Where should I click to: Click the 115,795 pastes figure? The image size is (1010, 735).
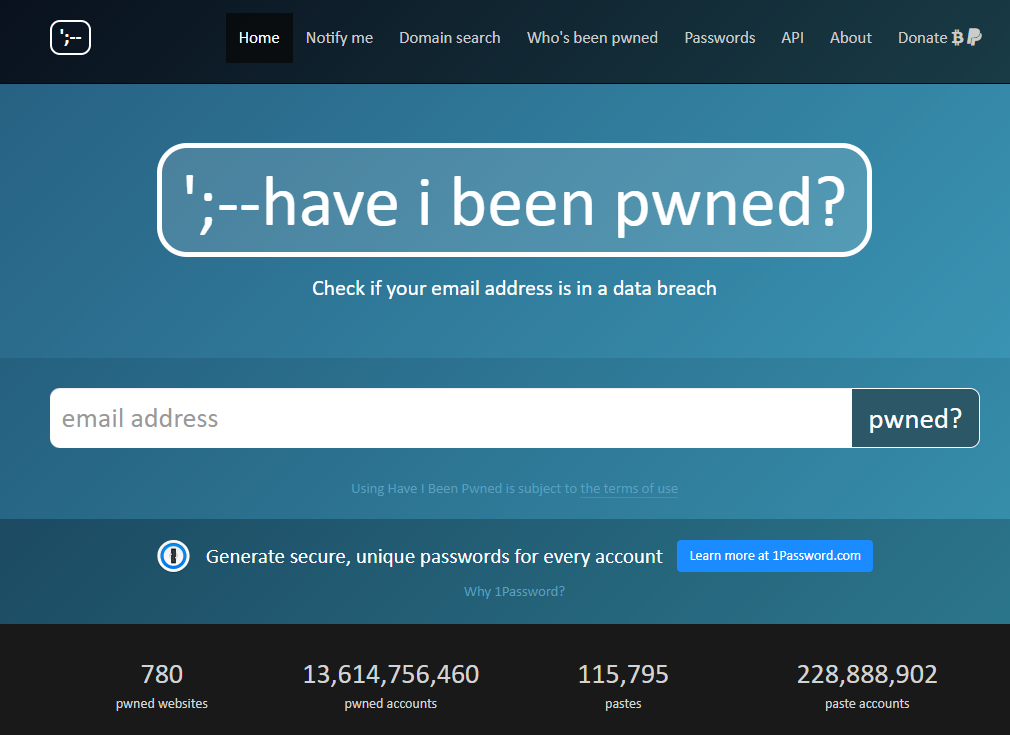point(623,674)
